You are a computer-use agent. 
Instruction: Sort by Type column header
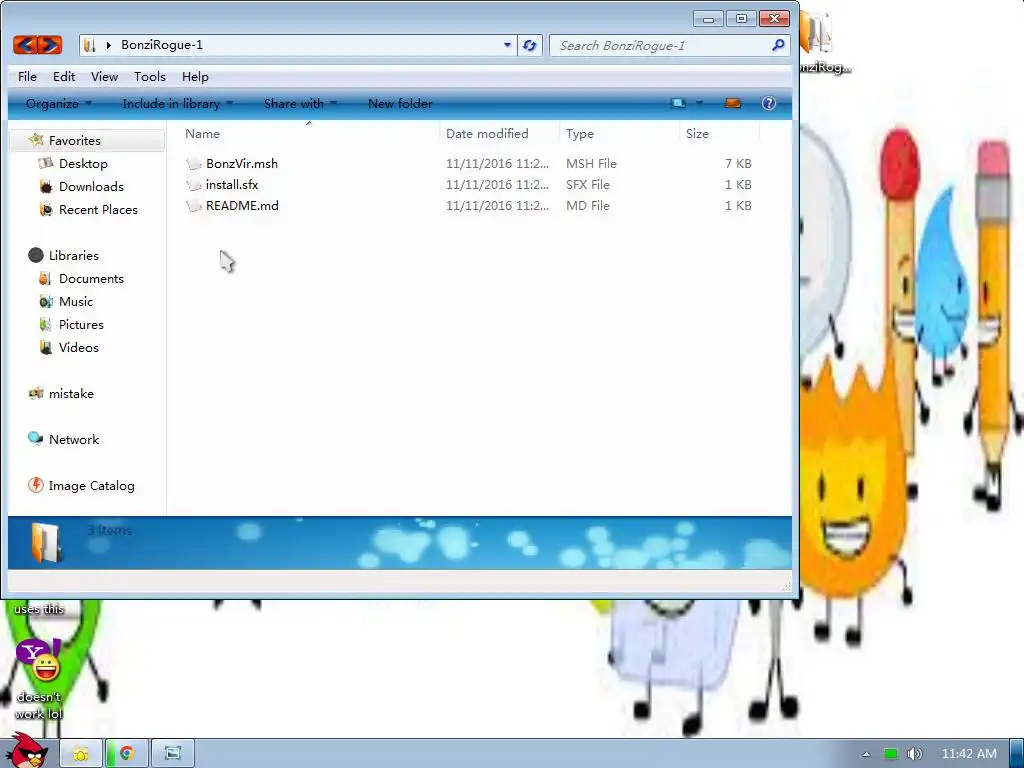619,133
